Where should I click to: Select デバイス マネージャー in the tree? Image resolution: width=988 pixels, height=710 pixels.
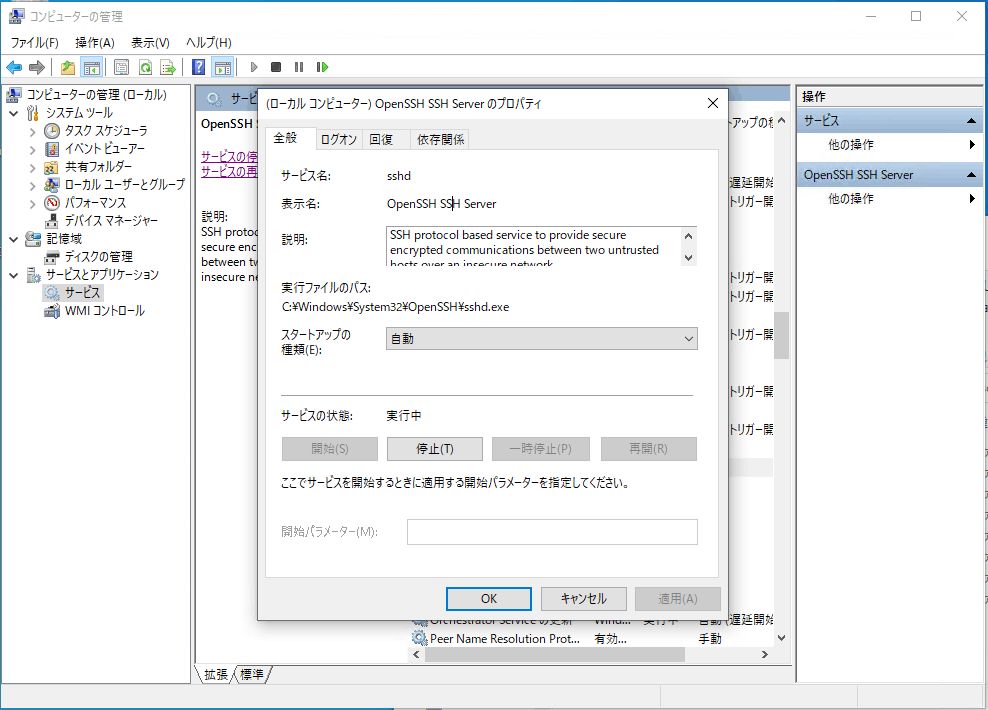111,221
